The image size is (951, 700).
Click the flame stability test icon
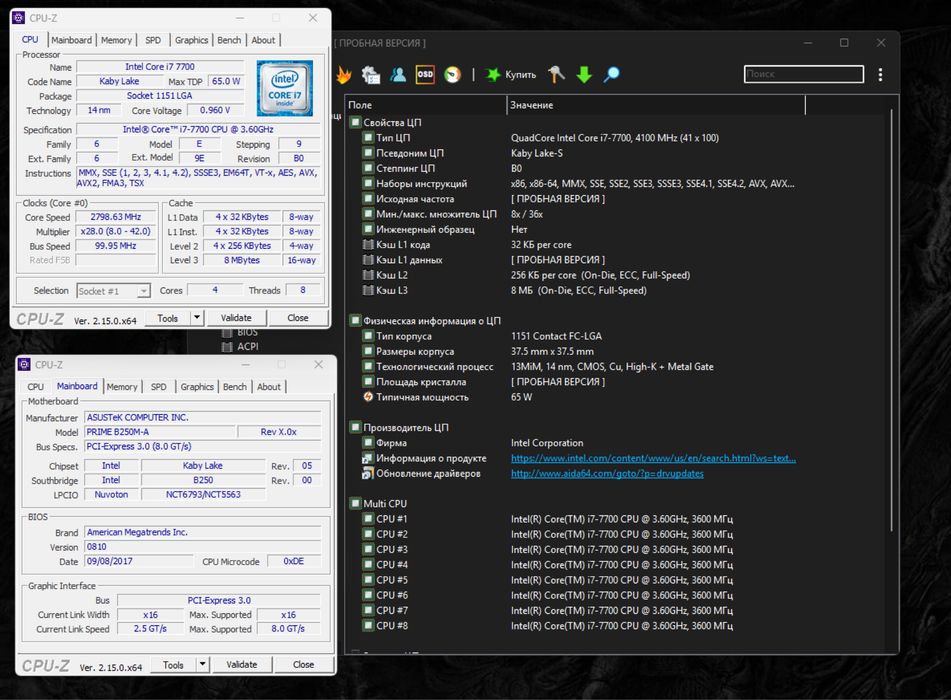[344, 75]
